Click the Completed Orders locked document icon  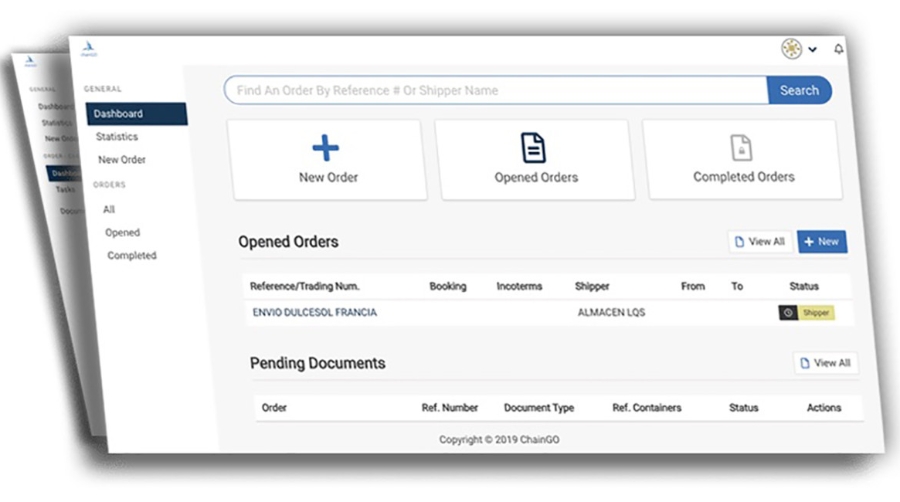tap(742, 147)
